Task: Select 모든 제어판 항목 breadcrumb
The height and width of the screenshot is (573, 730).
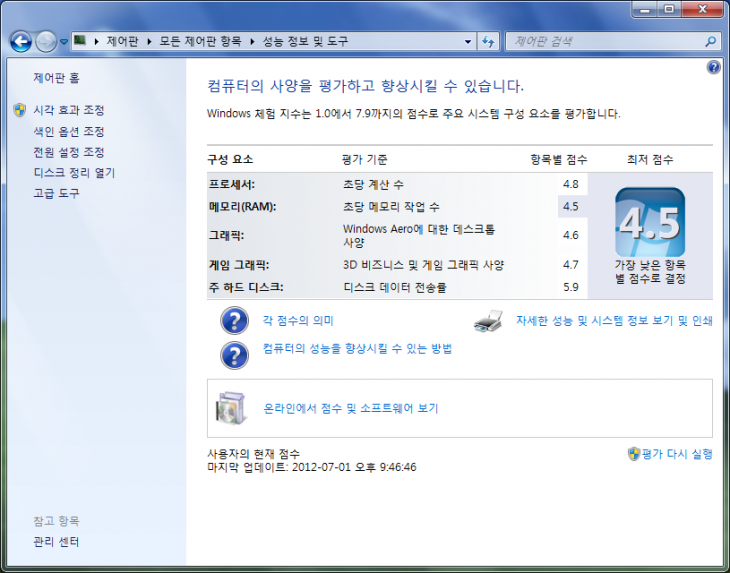Action: [201, 41]
